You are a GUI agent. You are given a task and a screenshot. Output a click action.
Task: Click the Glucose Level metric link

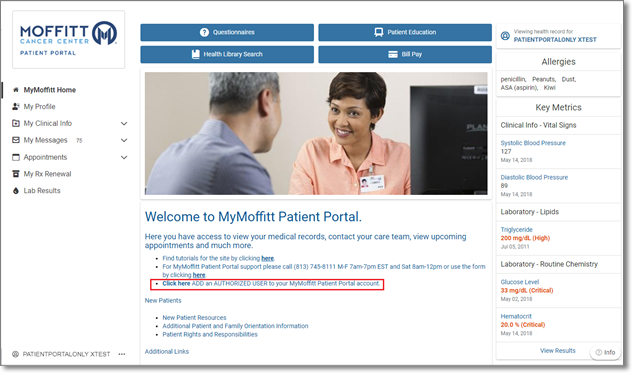pos(520,282)
